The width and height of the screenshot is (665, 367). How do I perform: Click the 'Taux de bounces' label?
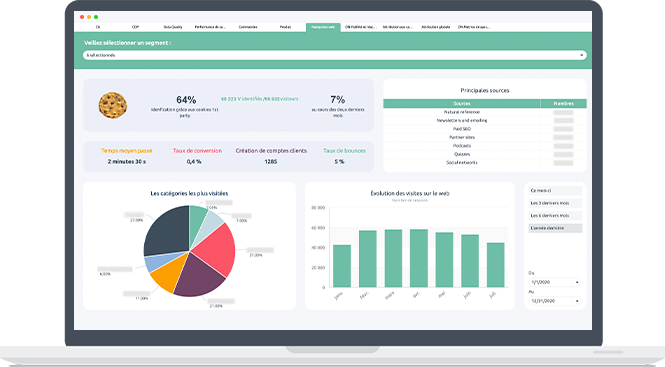(344, 151)
